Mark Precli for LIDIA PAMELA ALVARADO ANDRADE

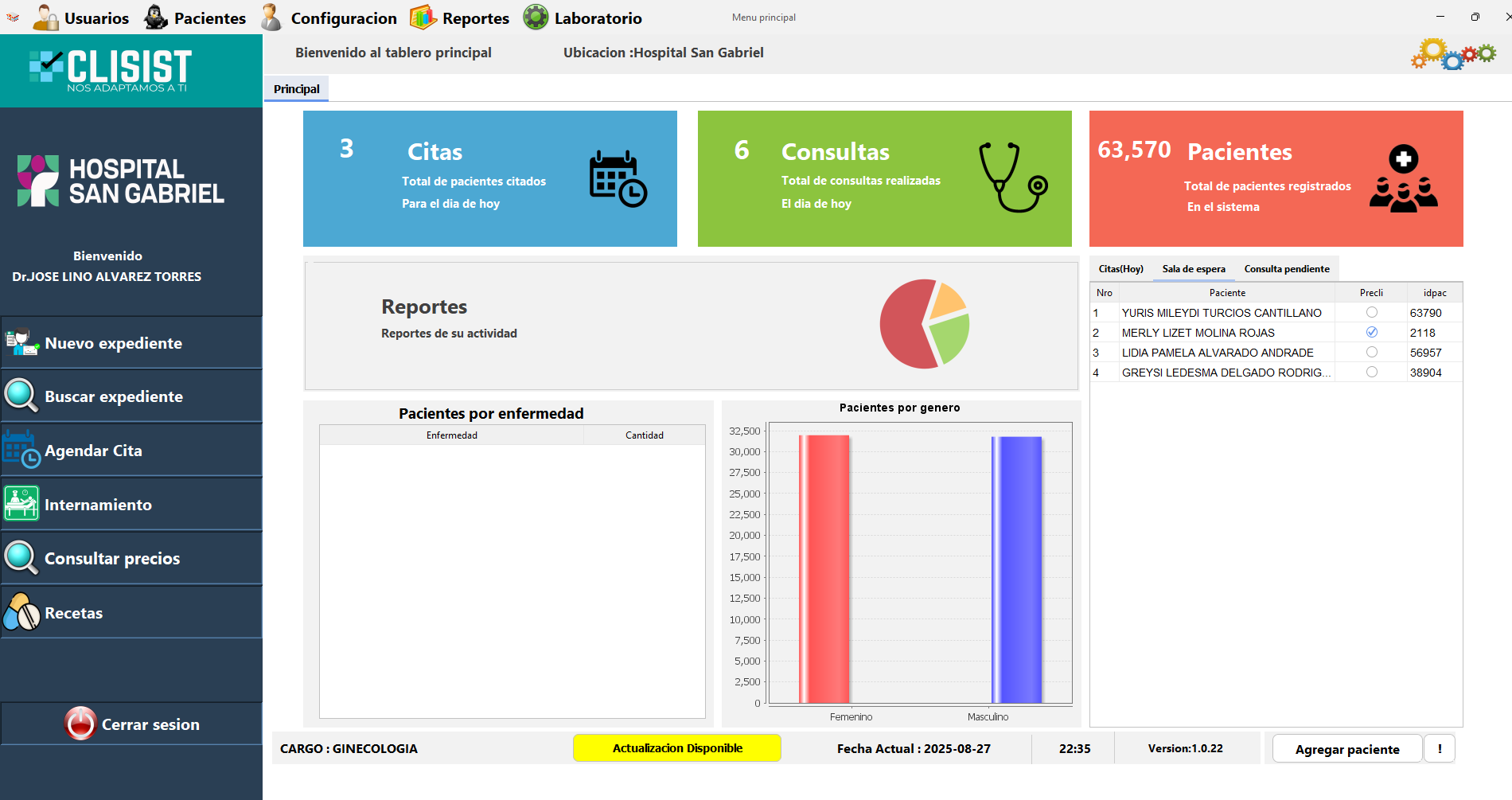1371,352
